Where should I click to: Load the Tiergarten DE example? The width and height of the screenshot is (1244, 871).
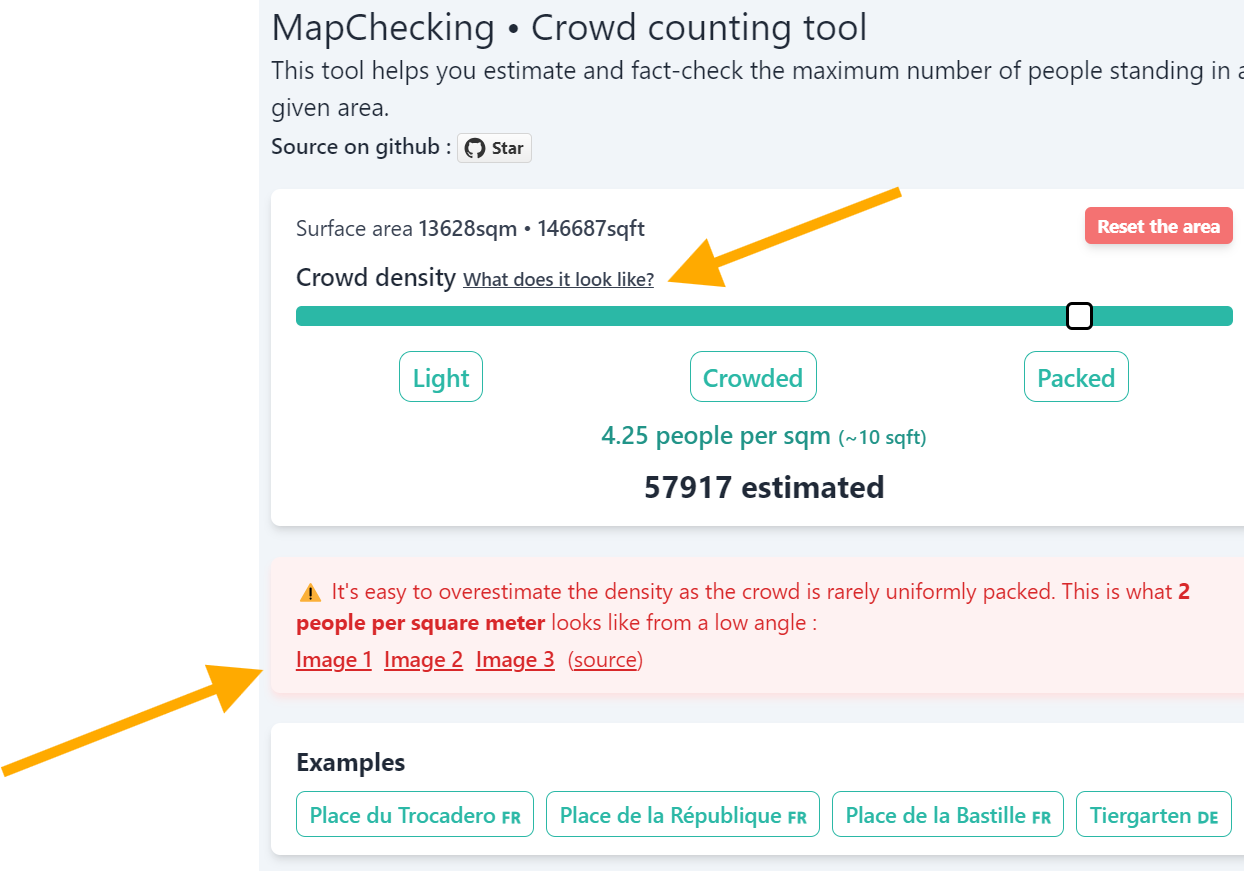(x=1154, y=814)
